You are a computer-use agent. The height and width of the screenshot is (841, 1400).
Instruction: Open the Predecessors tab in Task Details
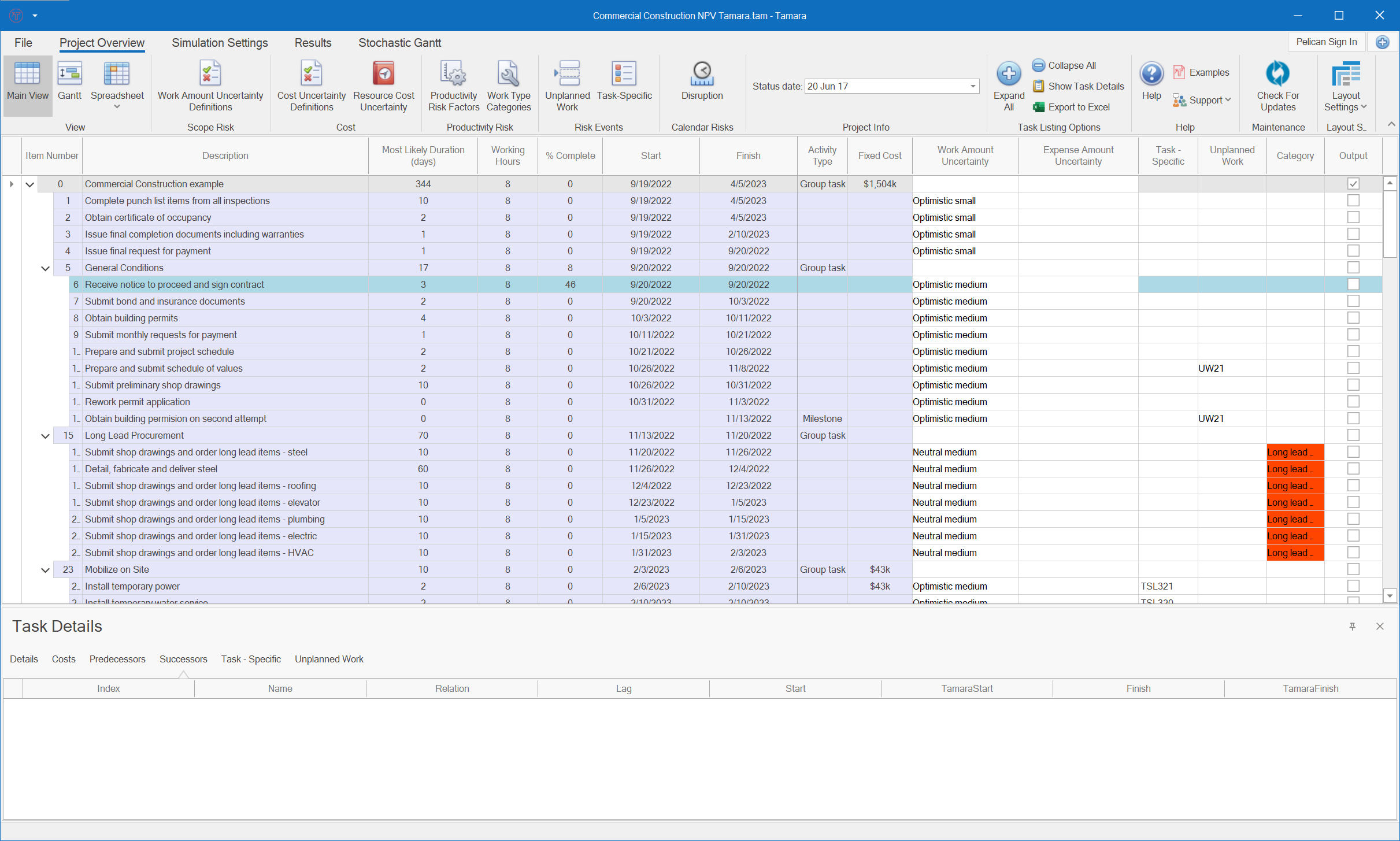(x=117, y=659)
